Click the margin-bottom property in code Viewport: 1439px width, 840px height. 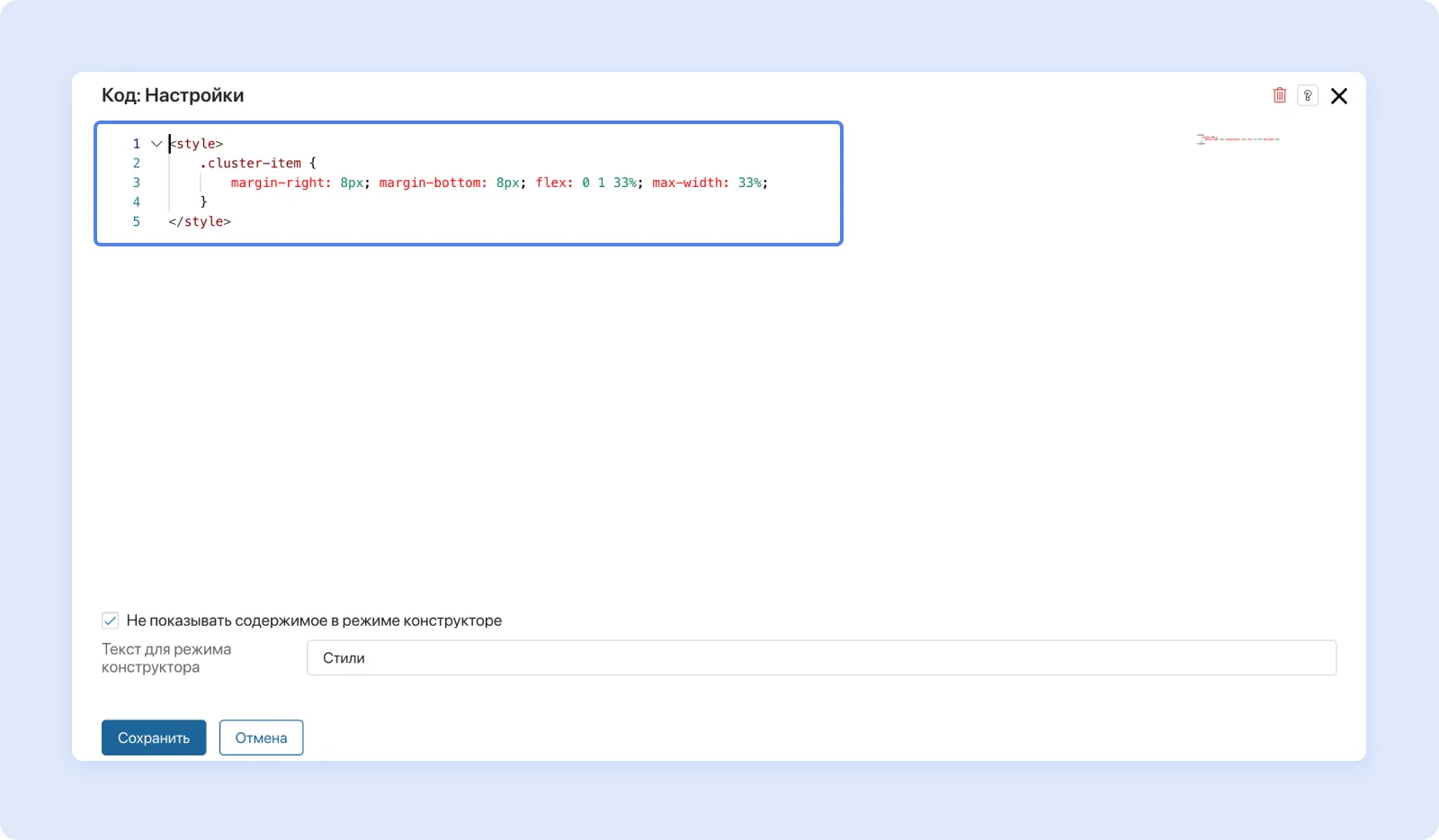coord(430,183)
